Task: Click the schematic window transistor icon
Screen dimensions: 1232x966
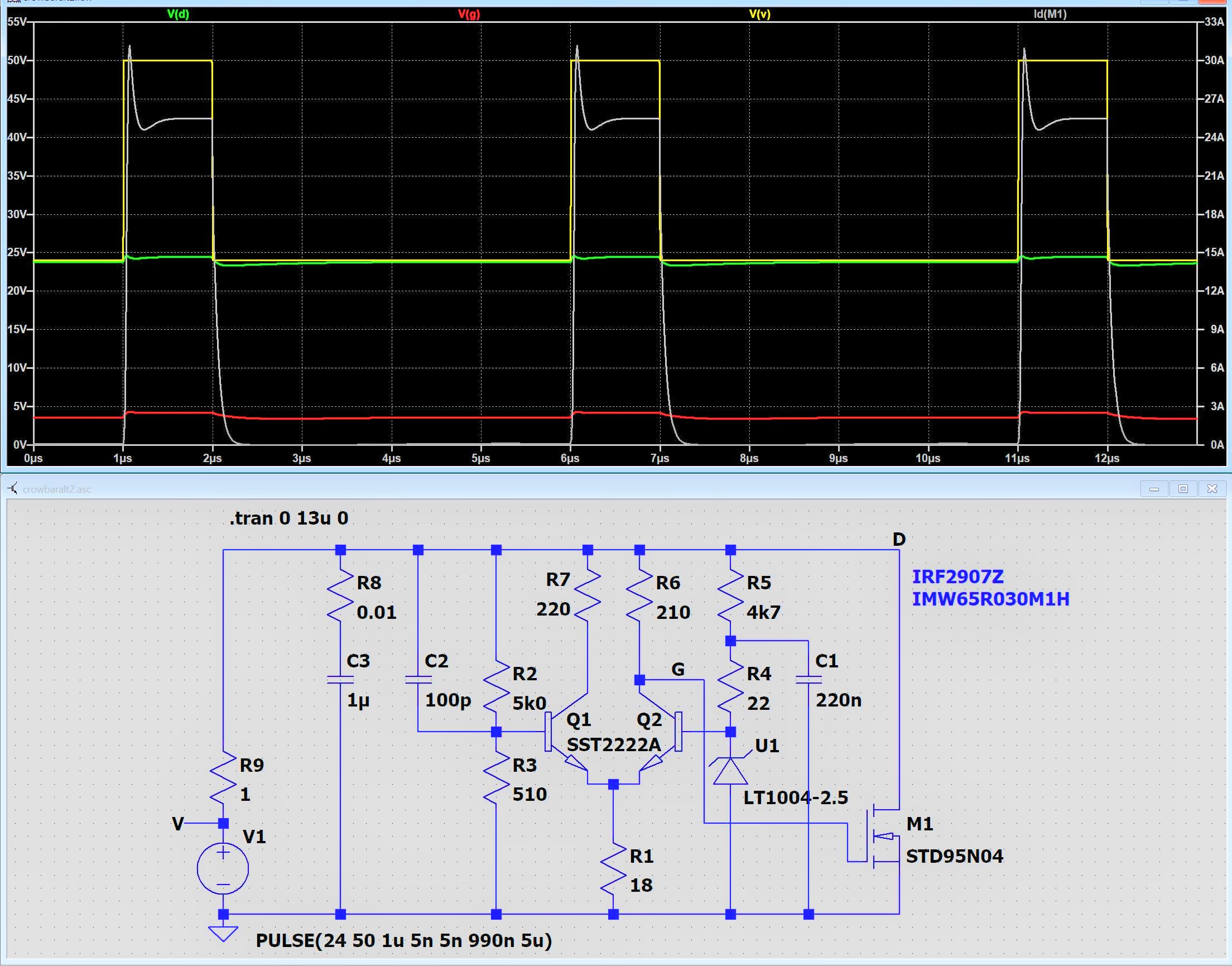Action: tap(12, 489)
